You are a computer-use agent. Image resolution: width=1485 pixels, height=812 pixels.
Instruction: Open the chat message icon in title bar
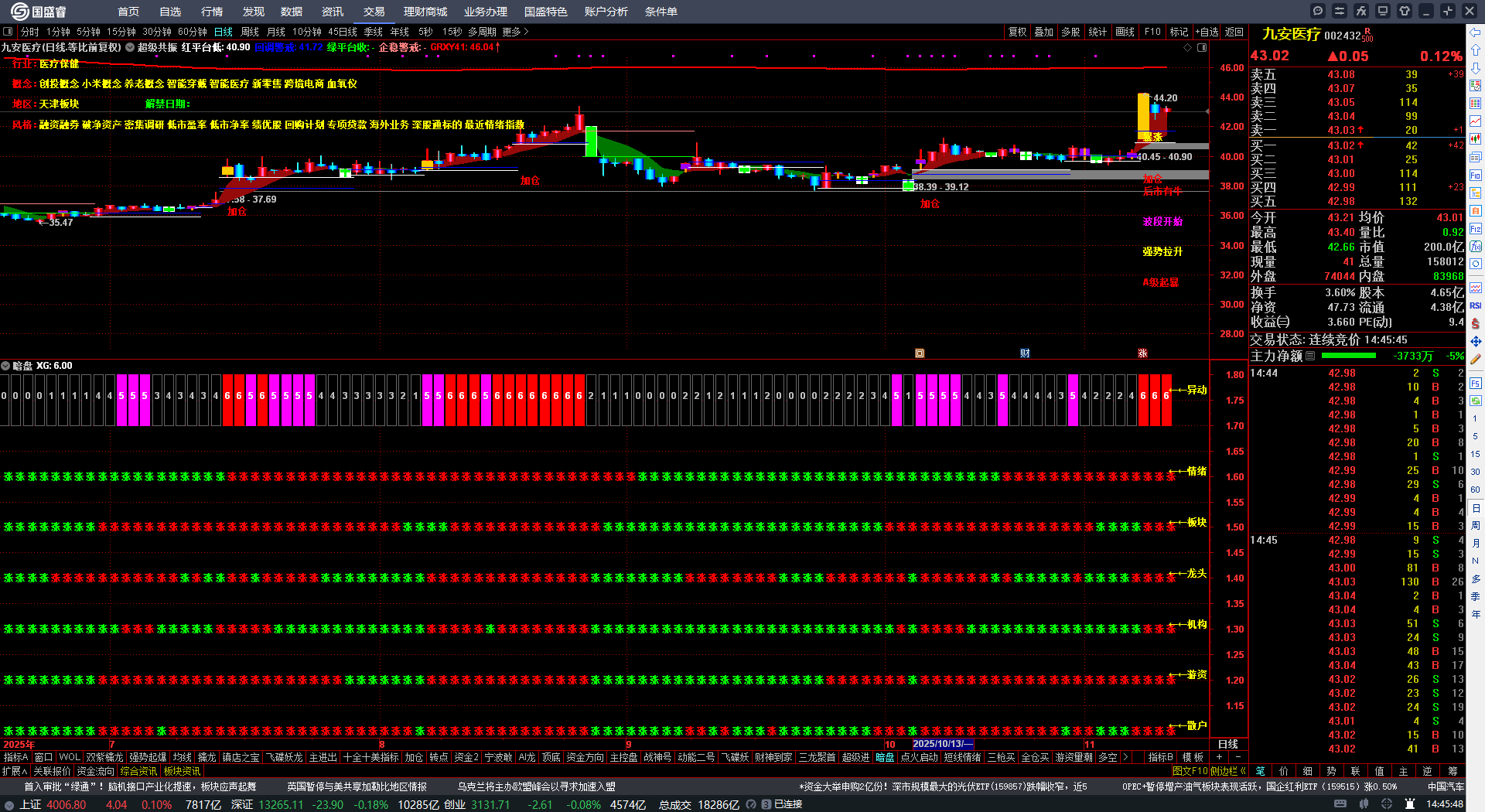(1318, 11)
